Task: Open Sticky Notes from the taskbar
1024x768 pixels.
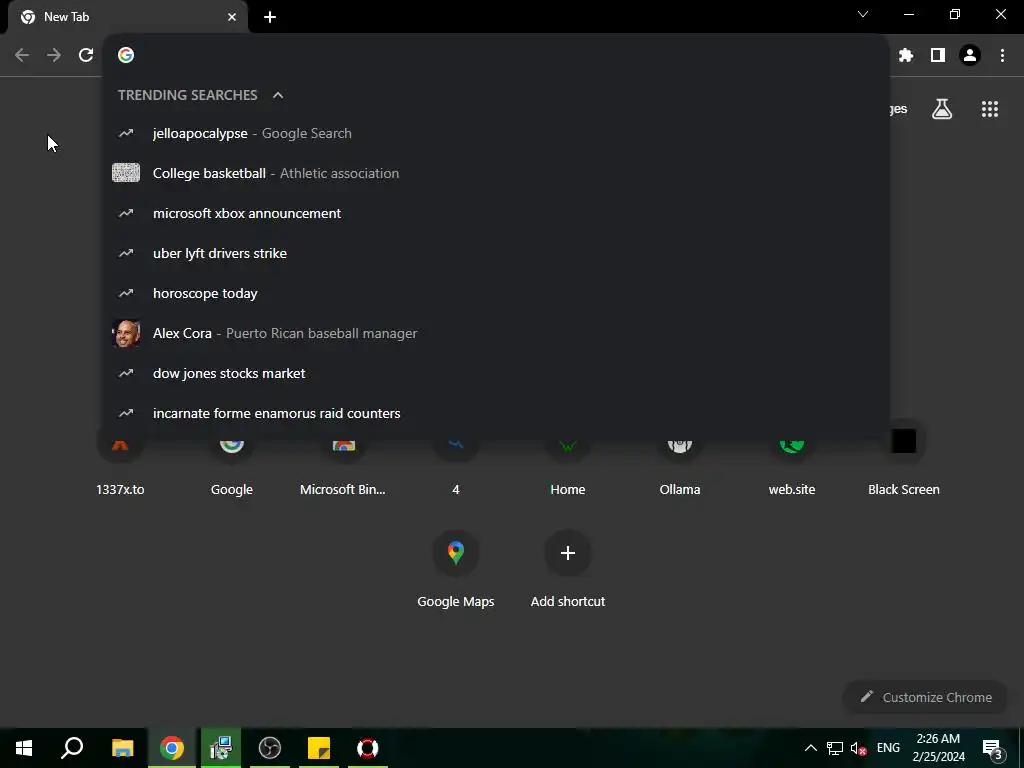Action: pos(319,748)
